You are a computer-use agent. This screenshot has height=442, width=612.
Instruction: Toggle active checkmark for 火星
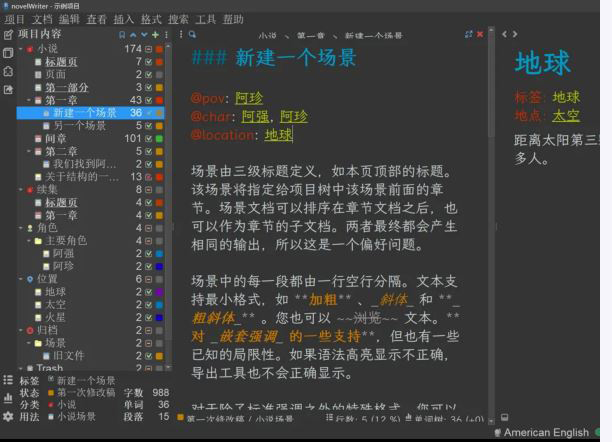point(148,317)
